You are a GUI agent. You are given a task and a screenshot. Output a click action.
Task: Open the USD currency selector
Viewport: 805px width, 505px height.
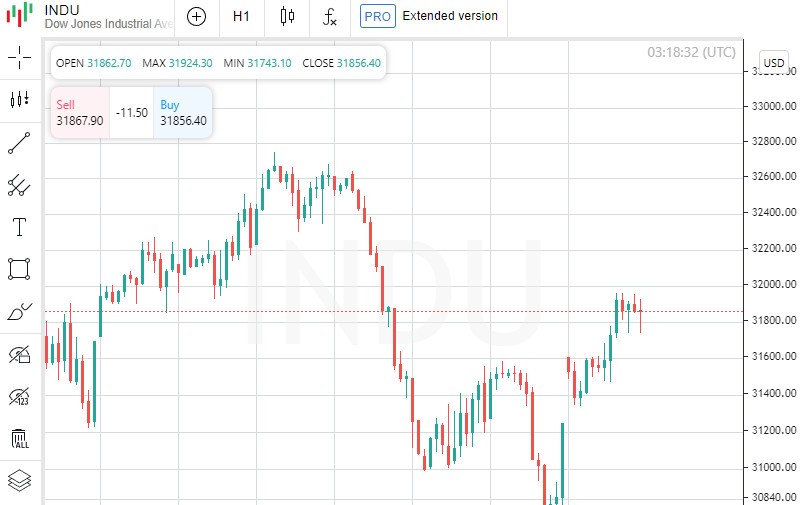click(774, 63)
